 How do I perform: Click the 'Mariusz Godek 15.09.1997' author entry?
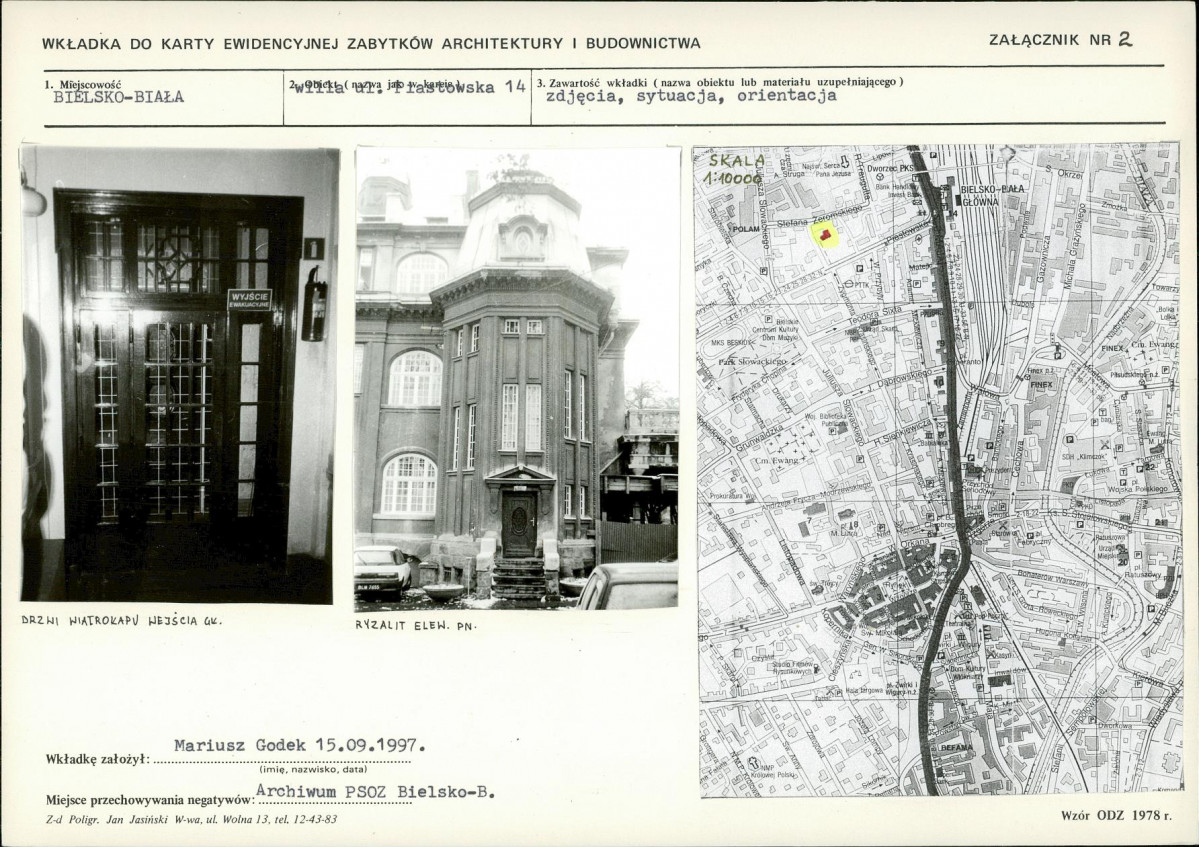pos(300,745)
